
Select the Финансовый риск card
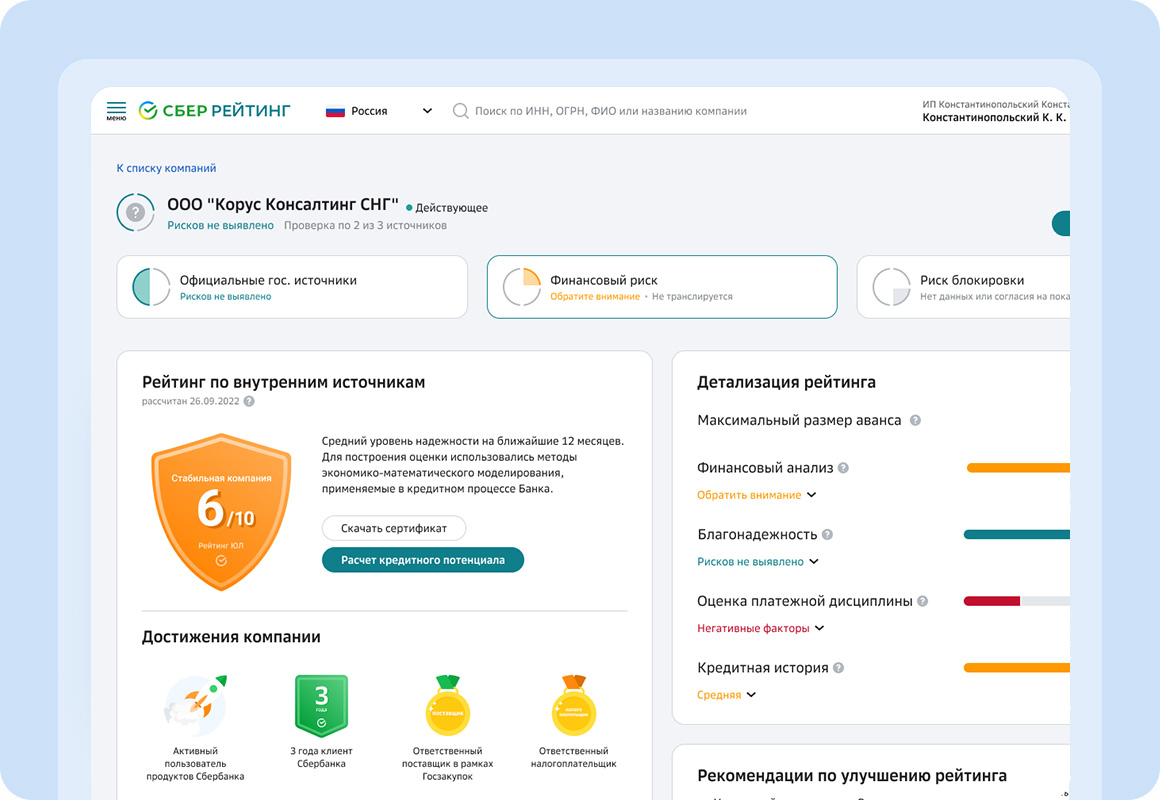(662, 287)
